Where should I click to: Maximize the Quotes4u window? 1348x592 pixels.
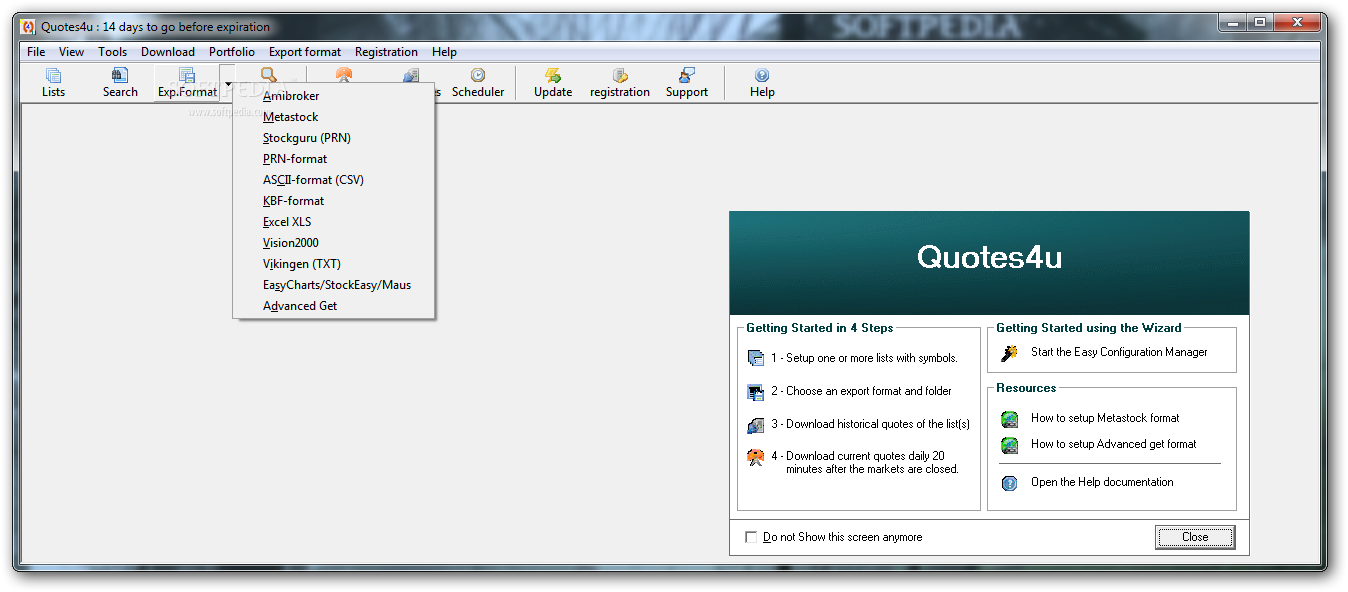1259,22
